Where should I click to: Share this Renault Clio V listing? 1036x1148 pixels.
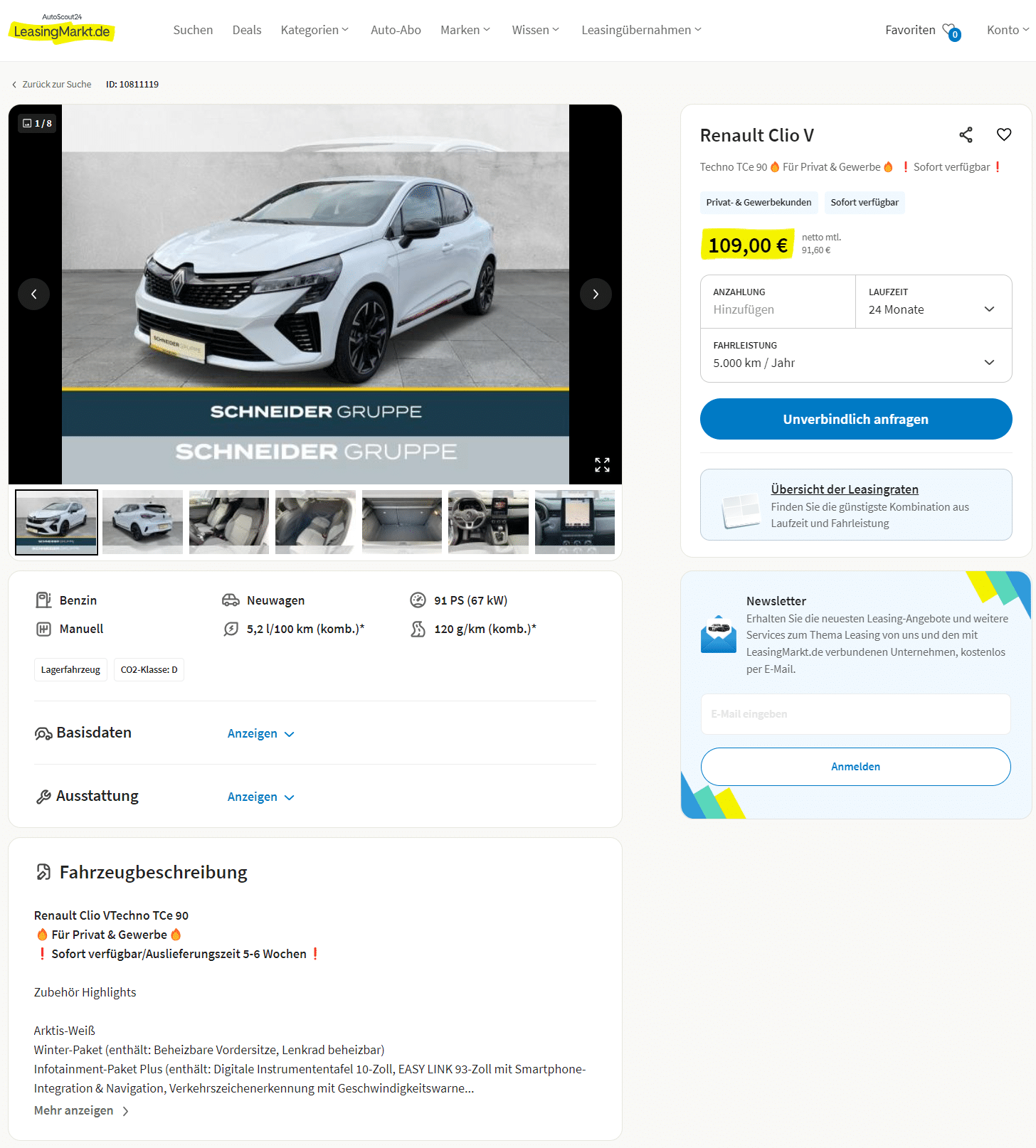(x=966, y=135)
